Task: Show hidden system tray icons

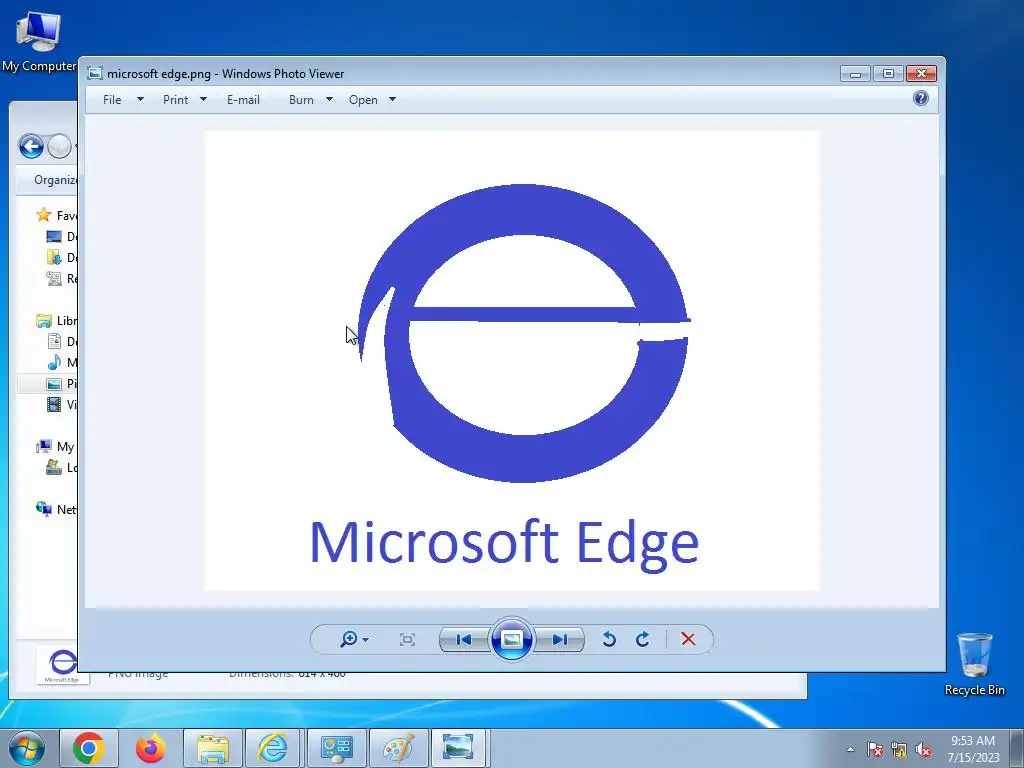Action: pos(850,749)
